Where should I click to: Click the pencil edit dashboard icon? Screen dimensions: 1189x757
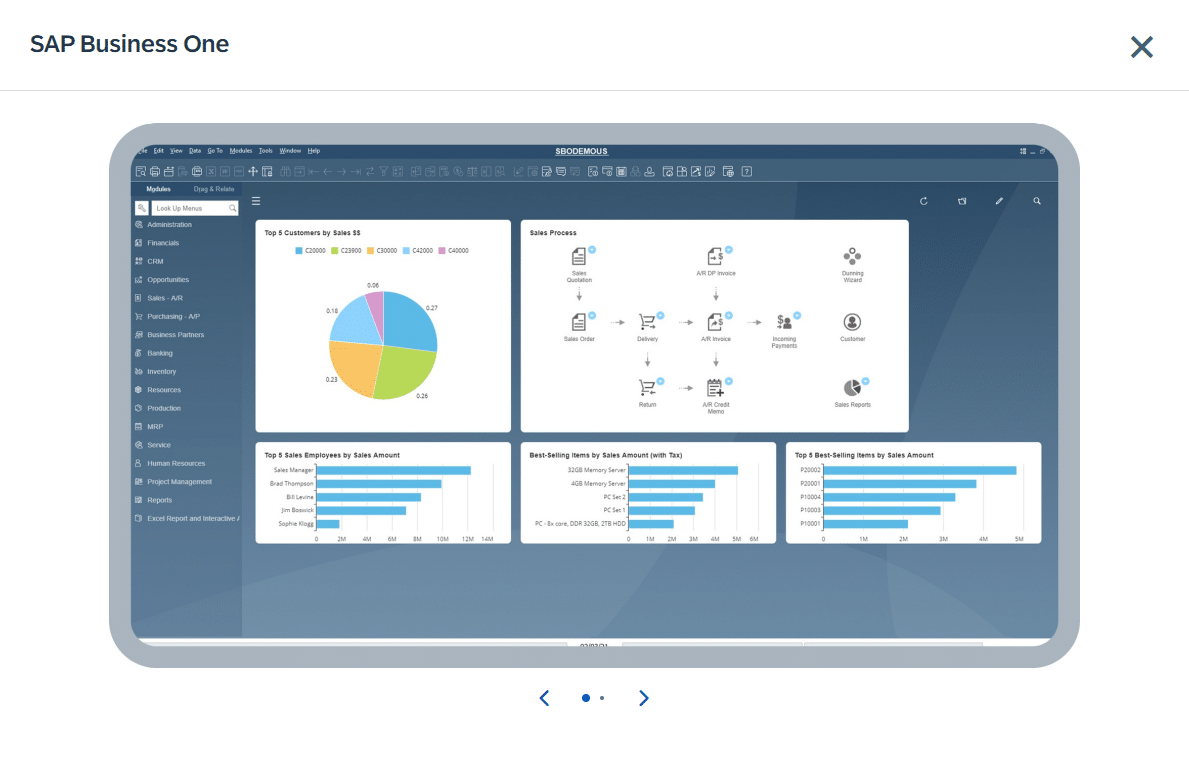coord(999,201)
